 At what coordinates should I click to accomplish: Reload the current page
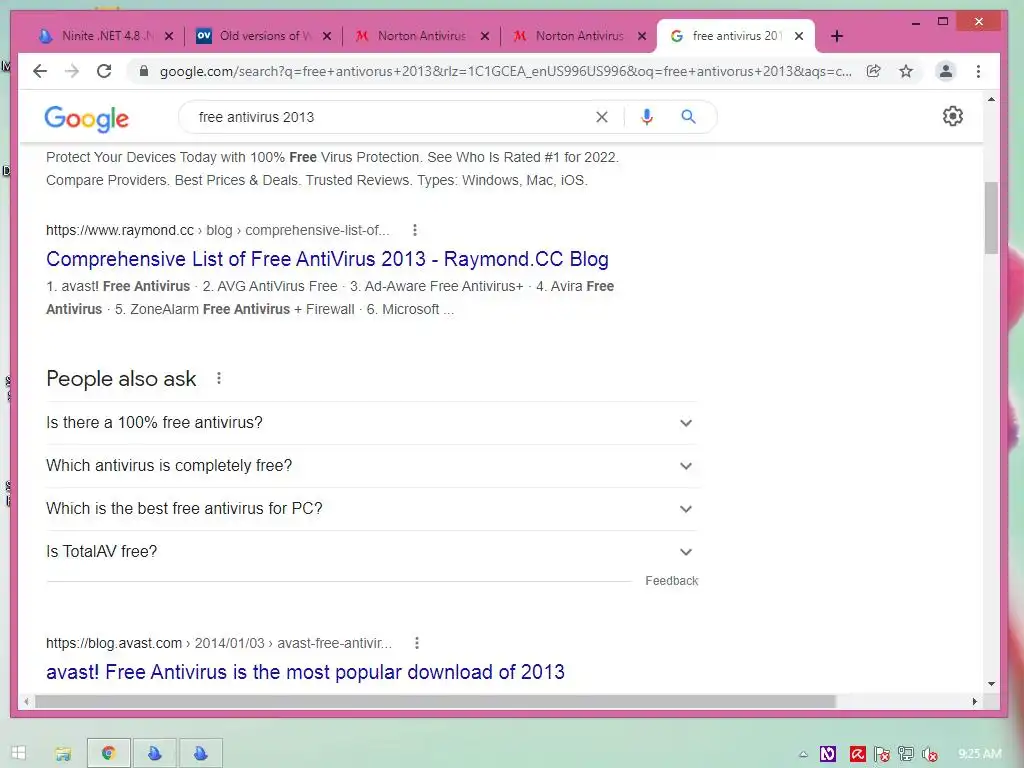104,71
